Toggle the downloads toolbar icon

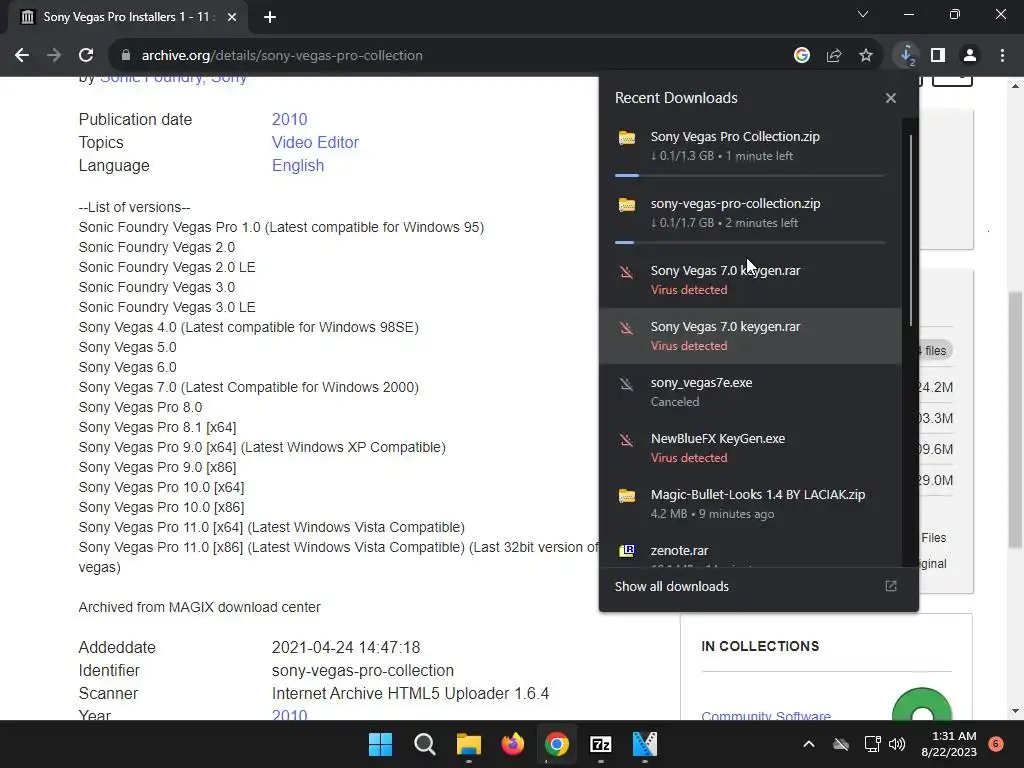click(906, 56)
